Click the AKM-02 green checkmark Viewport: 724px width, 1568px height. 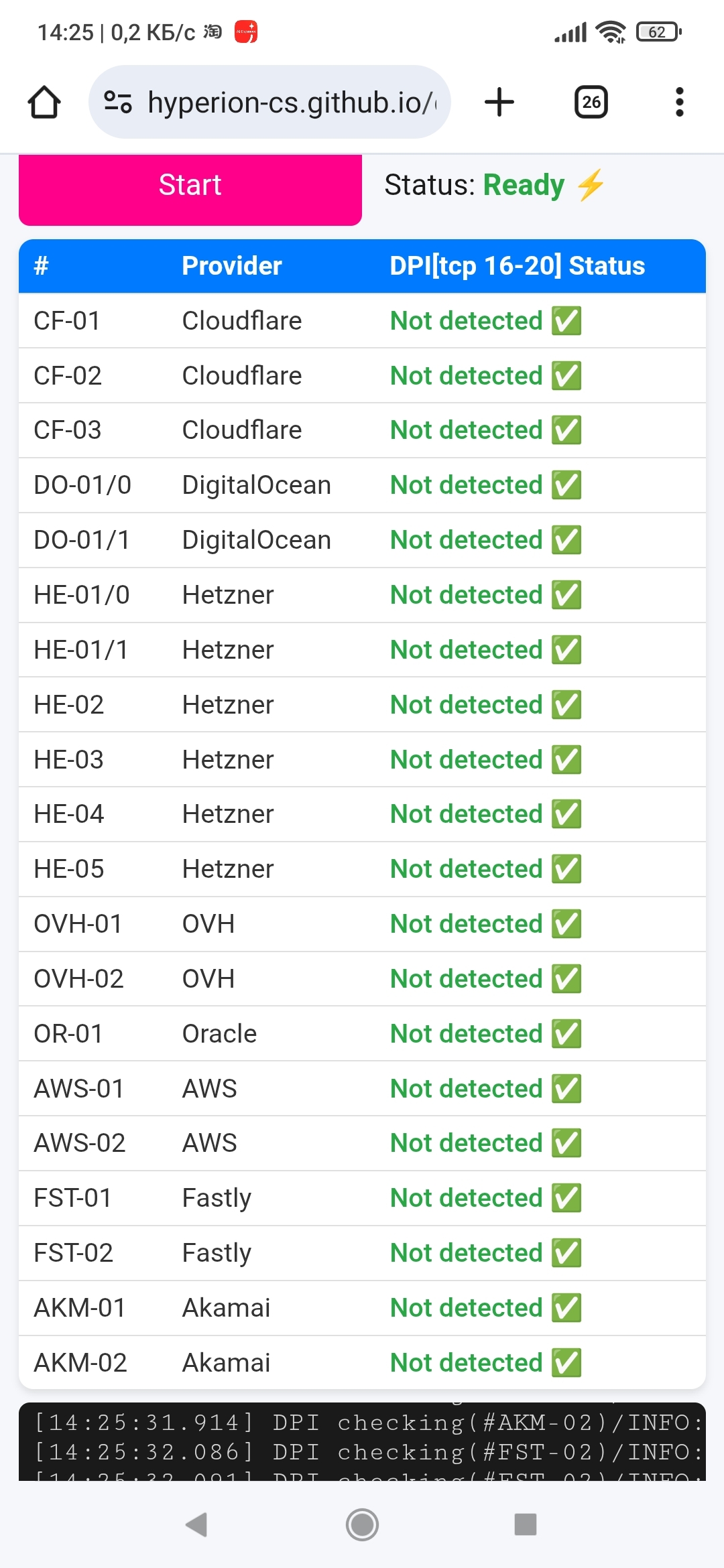(566, 1363)
